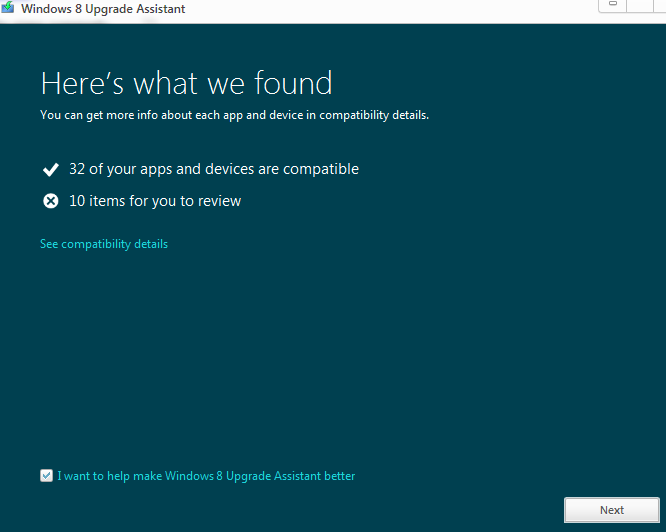
Task: Click the white checkmark compatible icon
Action: (x=51, y=169)
